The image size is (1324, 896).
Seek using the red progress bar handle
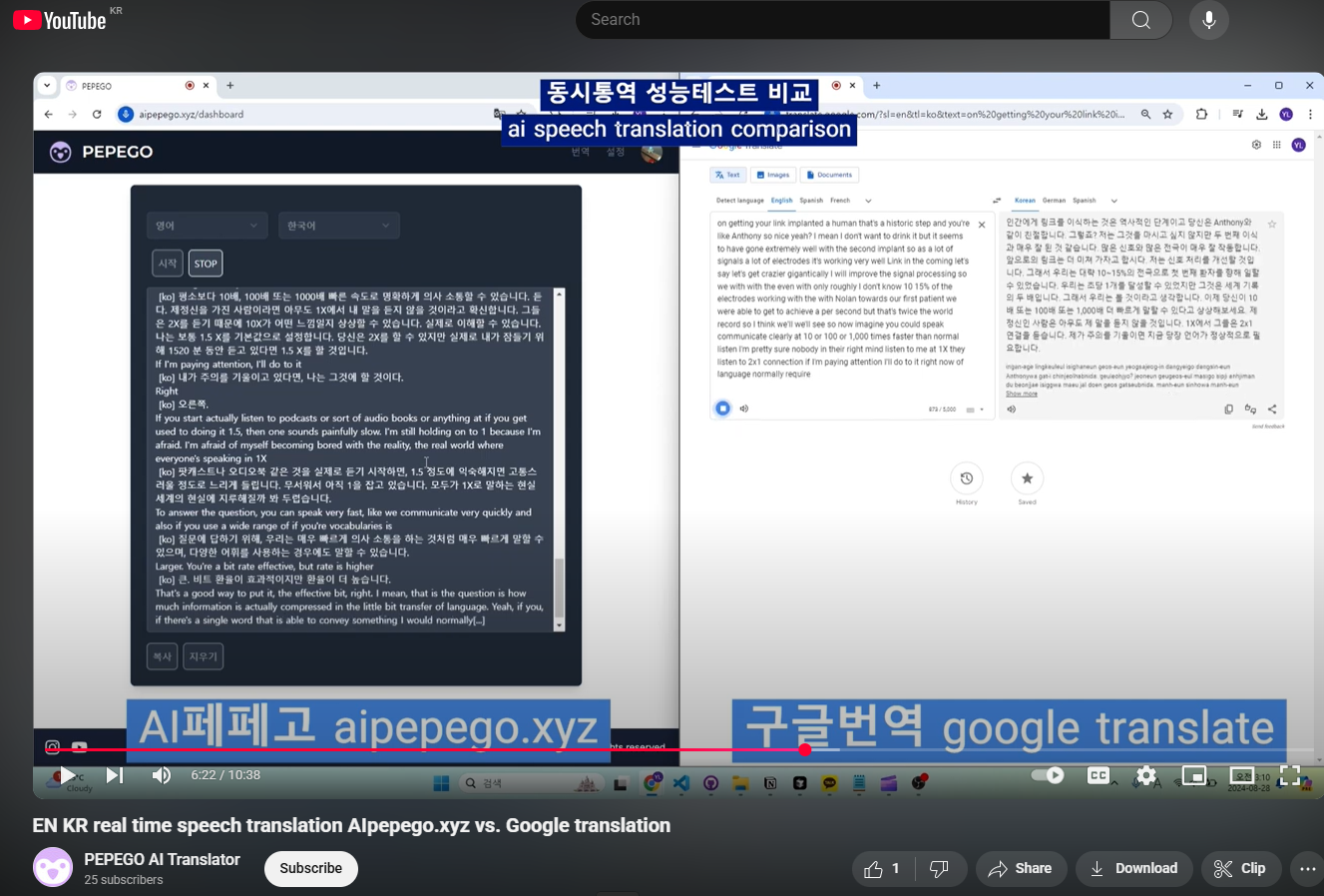(x=804, y=749)
